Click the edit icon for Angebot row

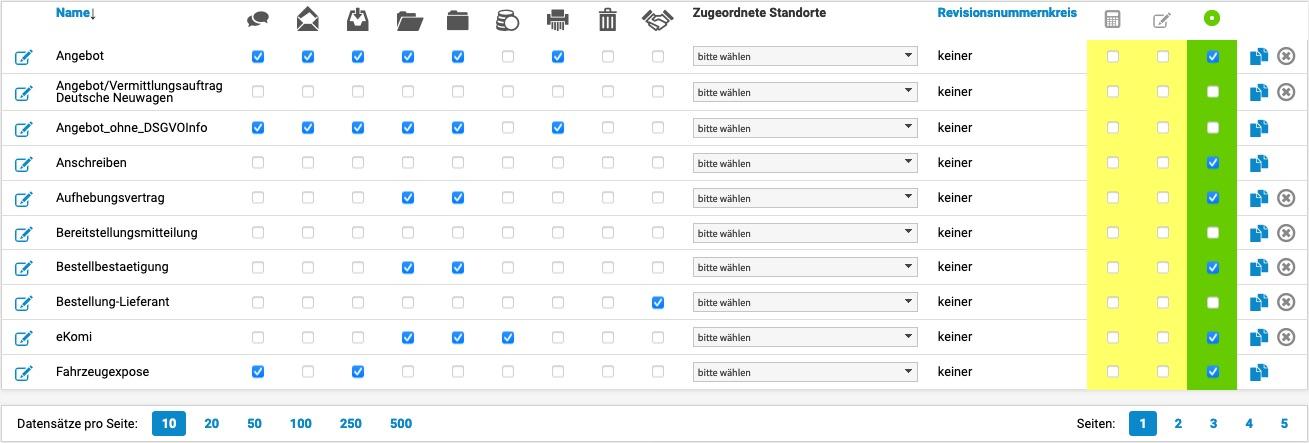click(x=24, y=57)
